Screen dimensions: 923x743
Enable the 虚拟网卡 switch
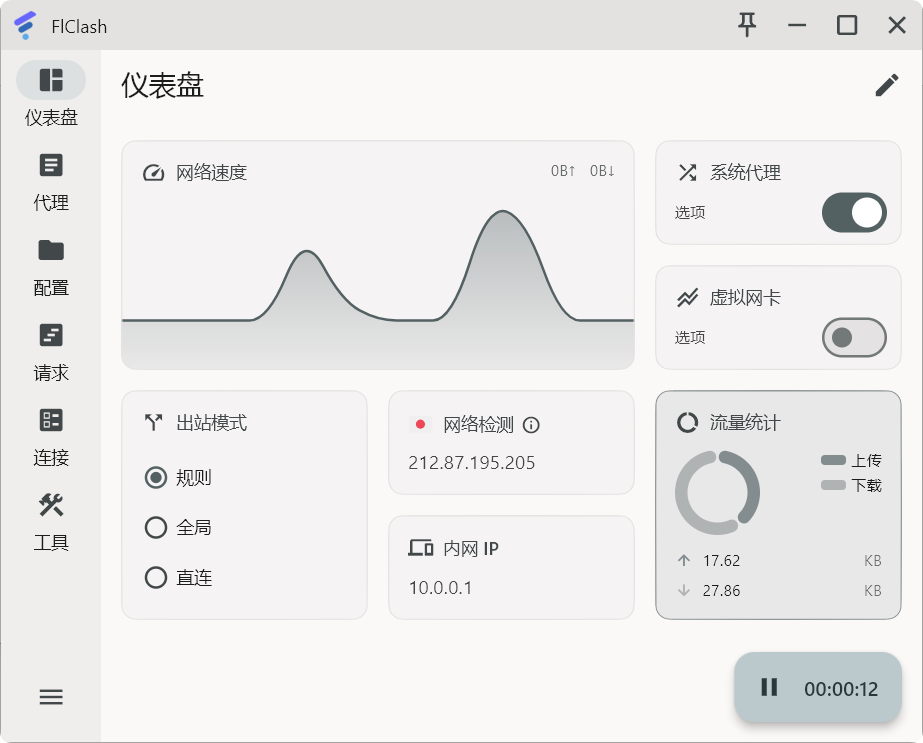[x=854, y=338]
